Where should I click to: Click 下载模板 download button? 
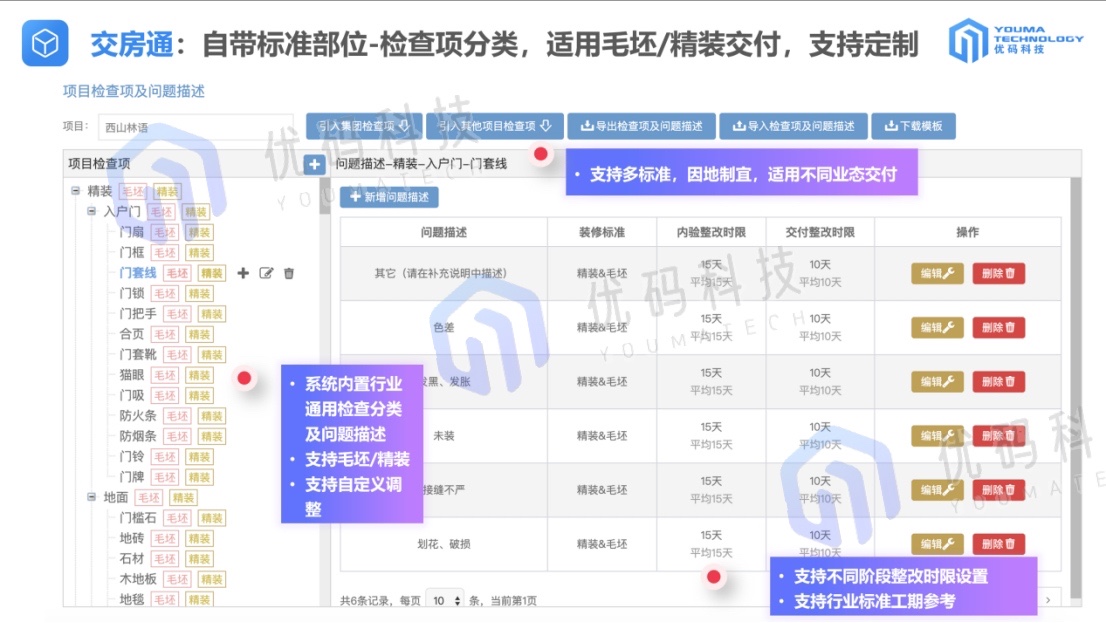tap(914, 126)
